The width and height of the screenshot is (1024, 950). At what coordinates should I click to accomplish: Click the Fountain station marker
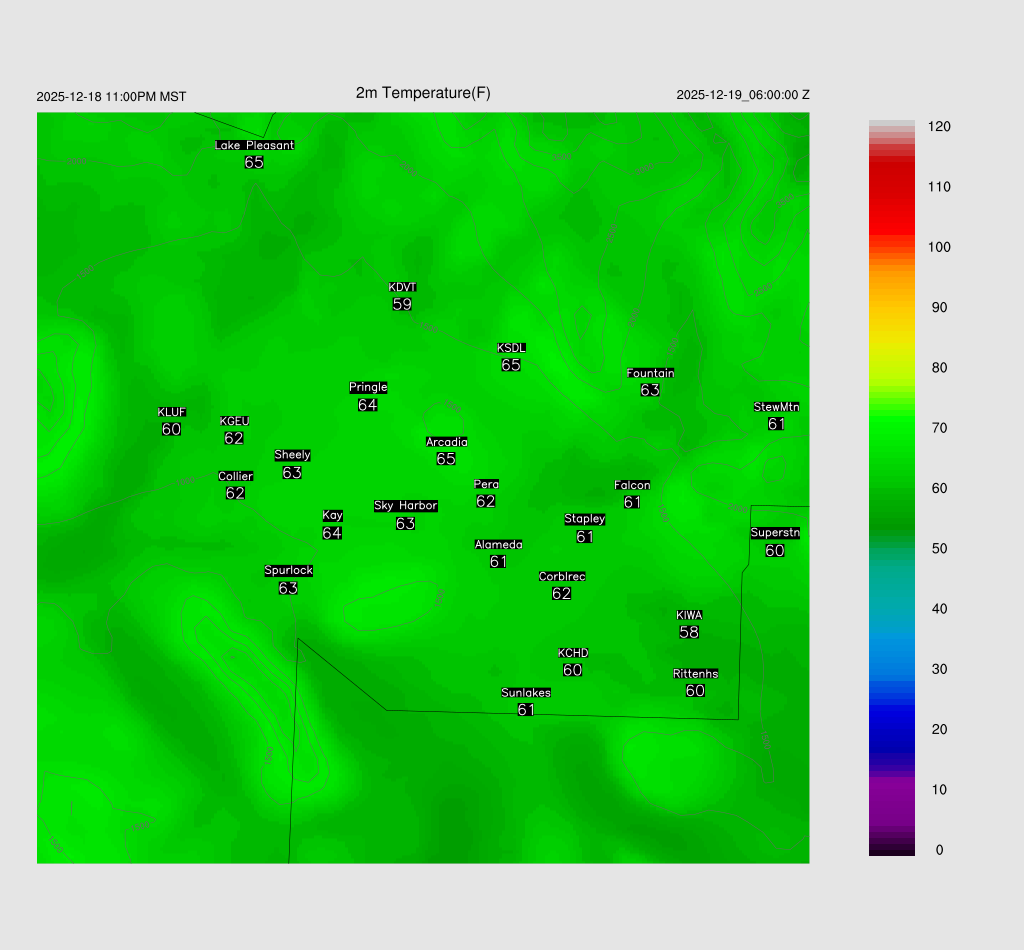(650, 389)
